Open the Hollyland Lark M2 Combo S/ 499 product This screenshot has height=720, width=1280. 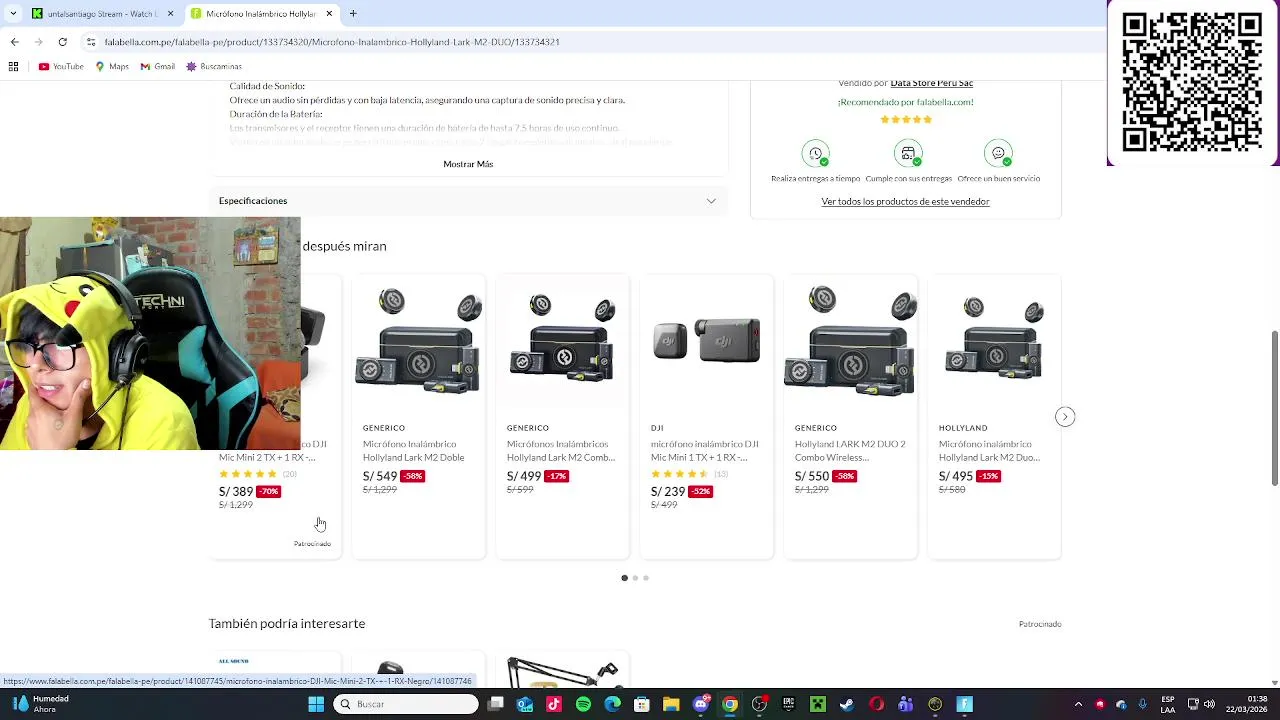coord(562,416)
